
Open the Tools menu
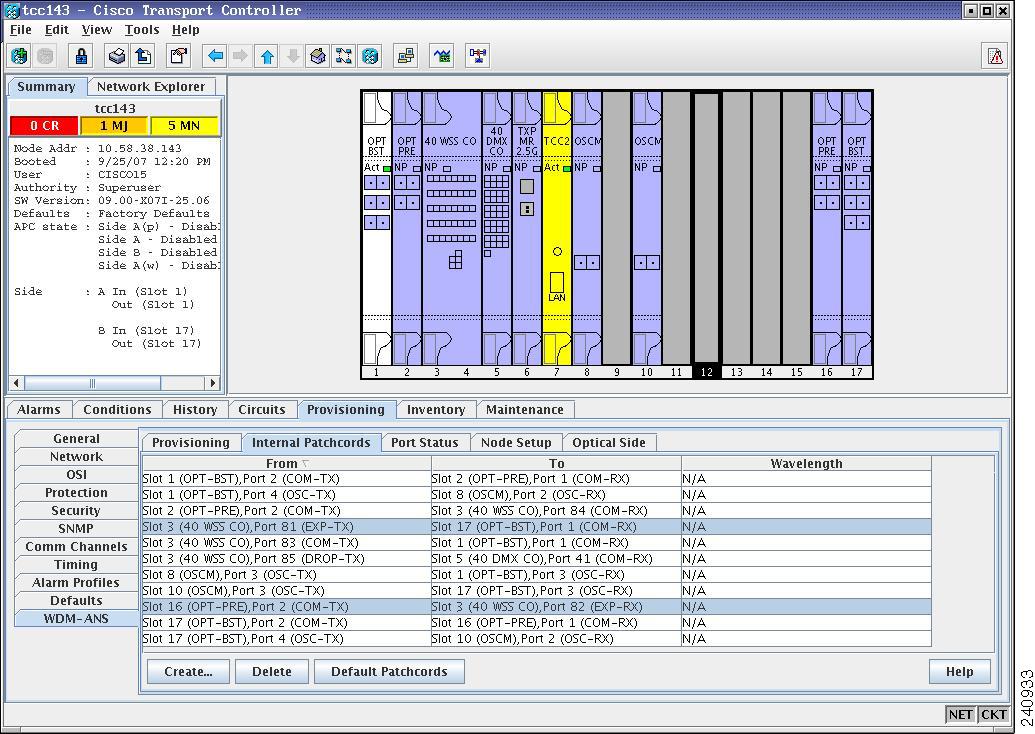(142, 30)
